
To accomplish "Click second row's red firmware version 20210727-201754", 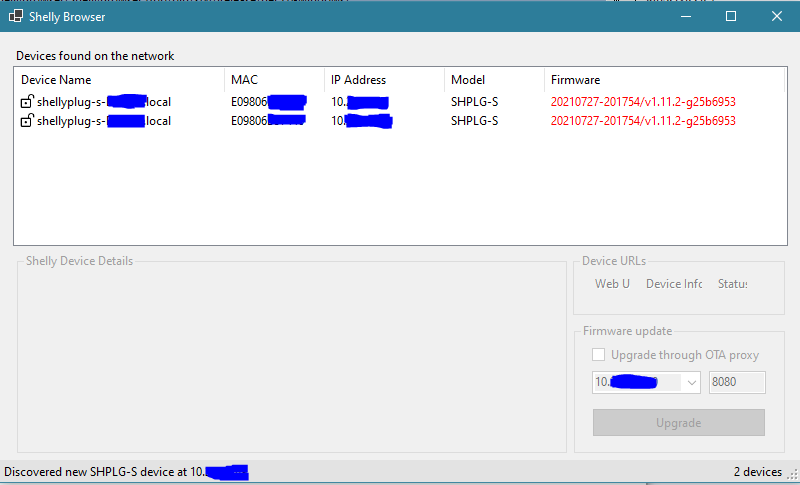I will [x=643, y=121].
